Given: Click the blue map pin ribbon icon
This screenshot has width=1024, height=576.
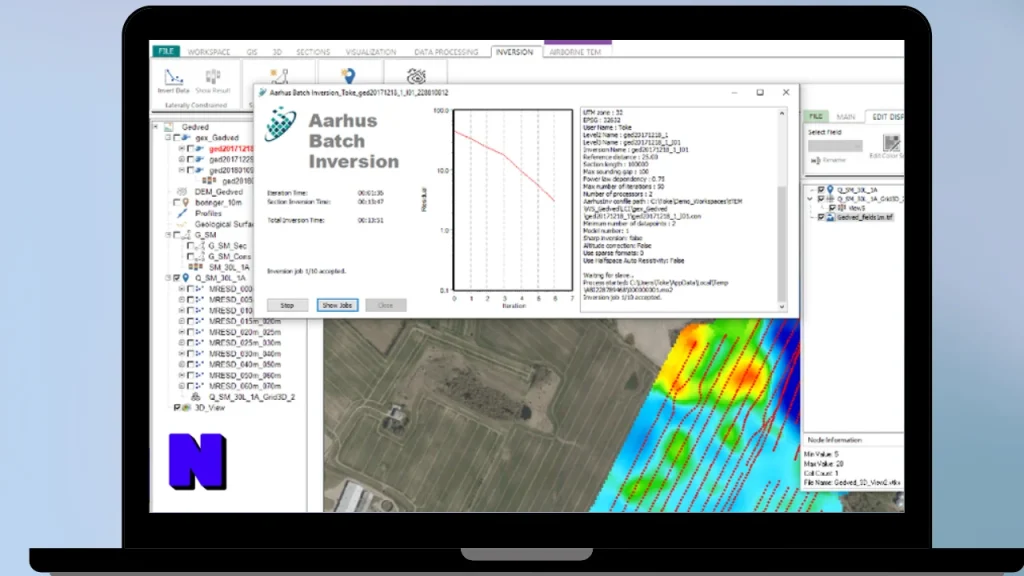Looking at the screenshot, I should pyautogui.click(x=349, y=76).
